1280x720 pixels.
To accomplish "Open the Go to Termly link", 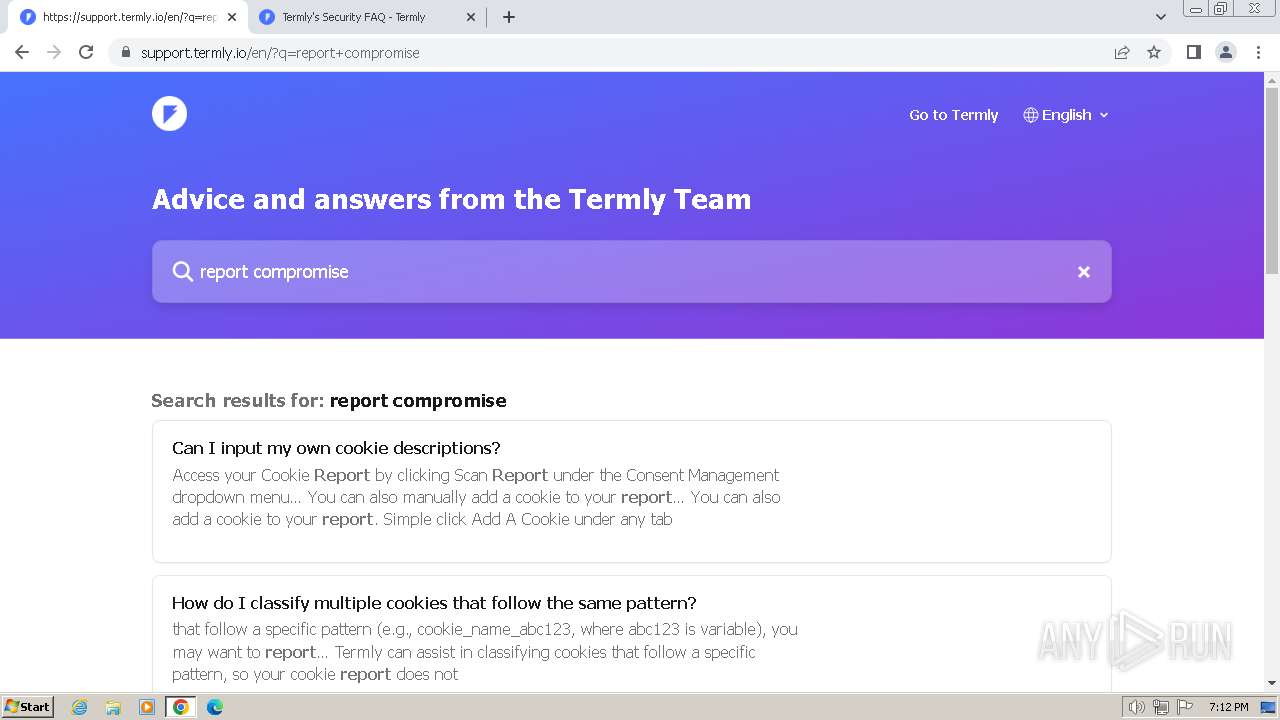I will pos(953,115).
